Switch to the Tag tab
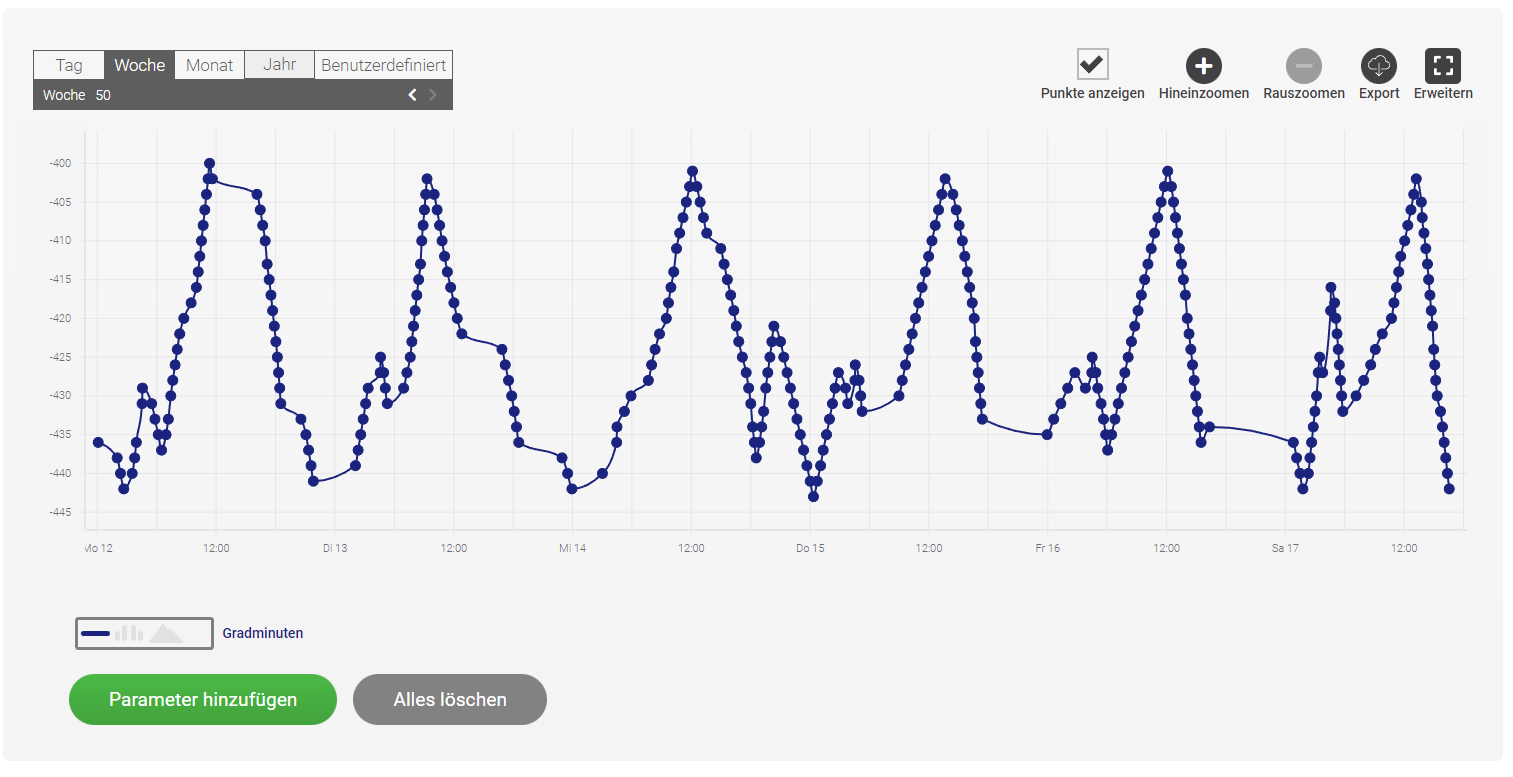 click(69, 65)
